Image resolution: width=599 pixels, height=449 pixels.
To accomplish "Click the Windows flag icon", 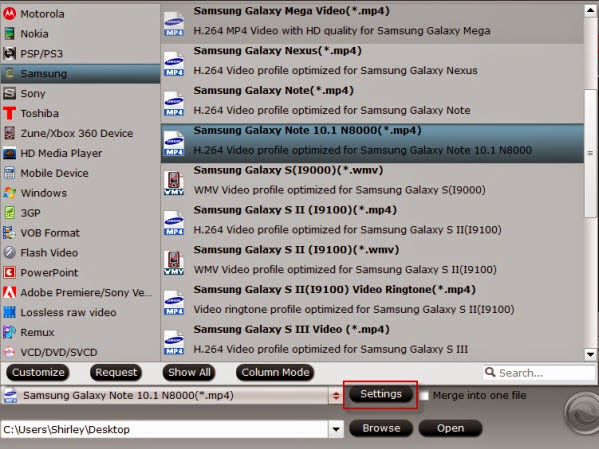I will (x=10, y=193).
